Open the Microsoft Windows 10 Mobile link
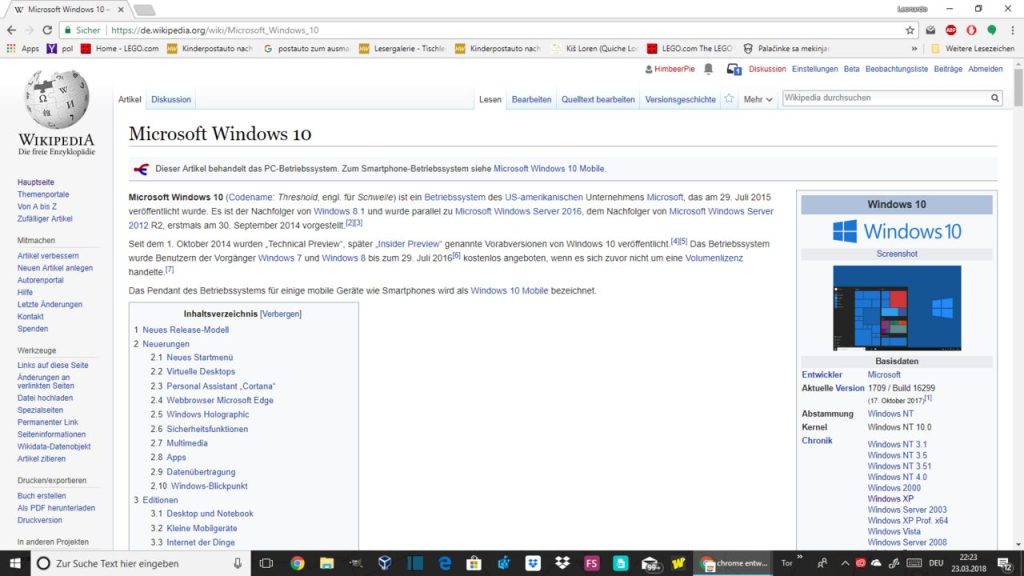This screenshot has height=576, width=1024. pyautogui.click(x=549, y=168)
